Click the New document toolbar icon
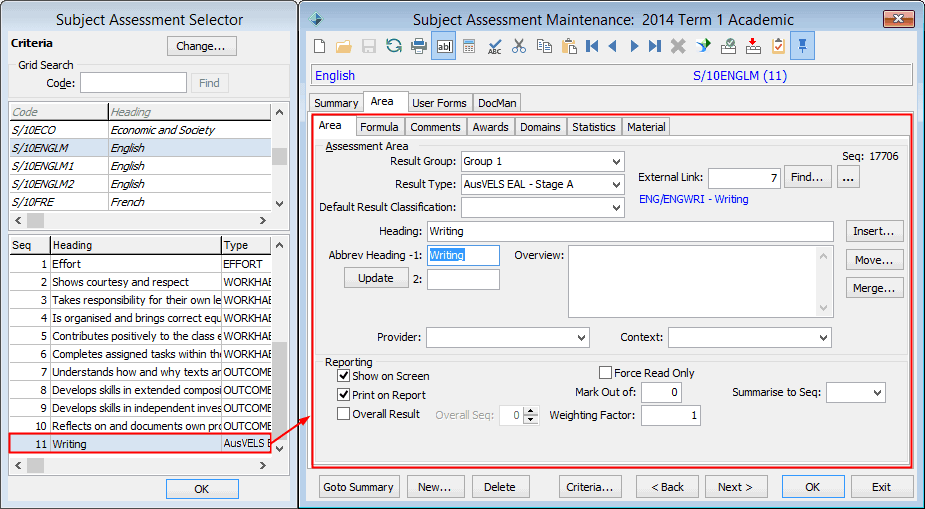This screenshot has height=509, width=925. pos(320,46)
